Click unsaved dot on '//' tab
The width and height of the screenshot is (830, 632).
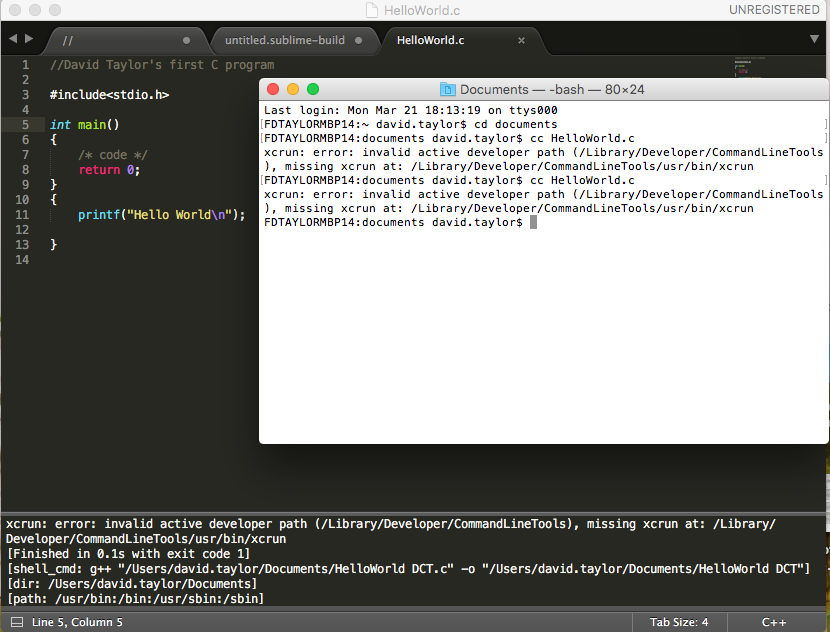coord(186,40)
